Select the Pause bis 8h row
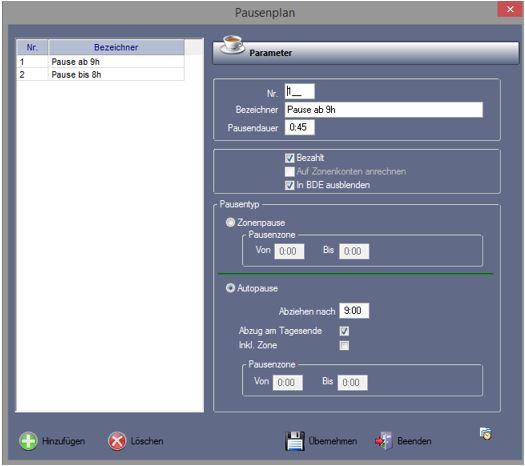The height and width of the screenshot is (466, 525). click(100, 74)
